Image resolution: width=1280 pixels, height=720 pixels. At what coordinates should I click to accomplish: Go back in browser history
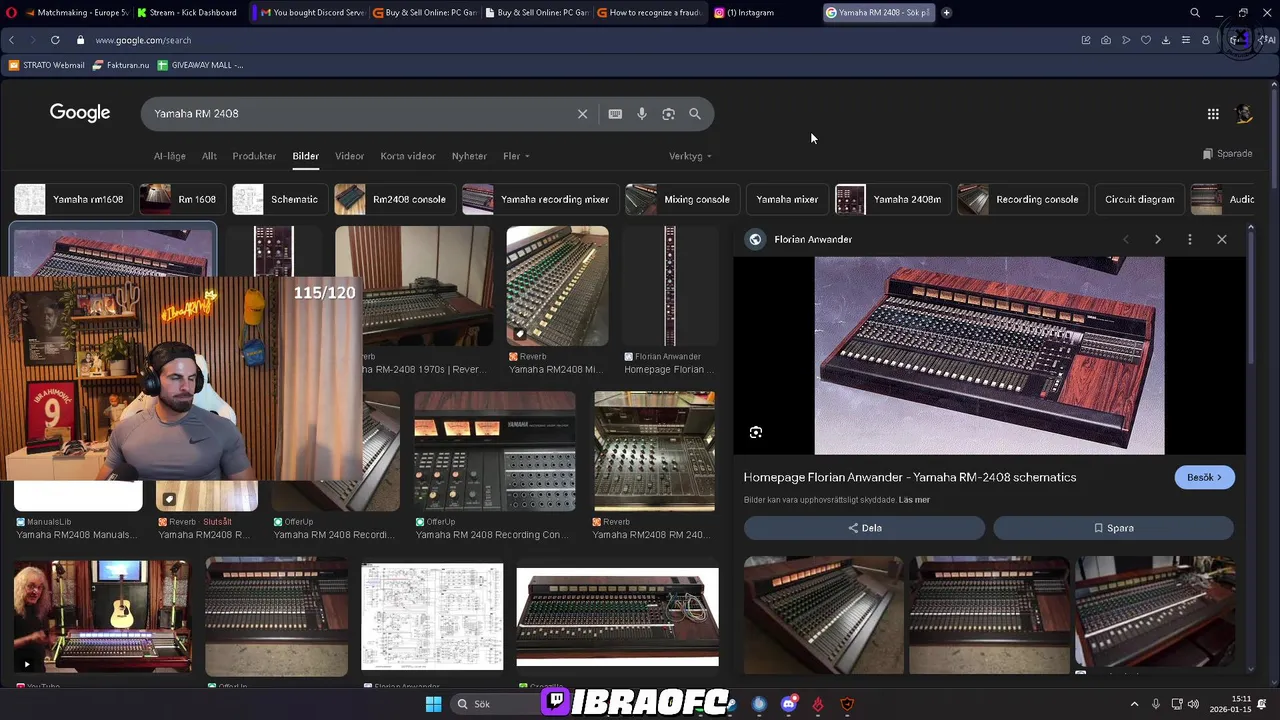click(x=12, y=40)
